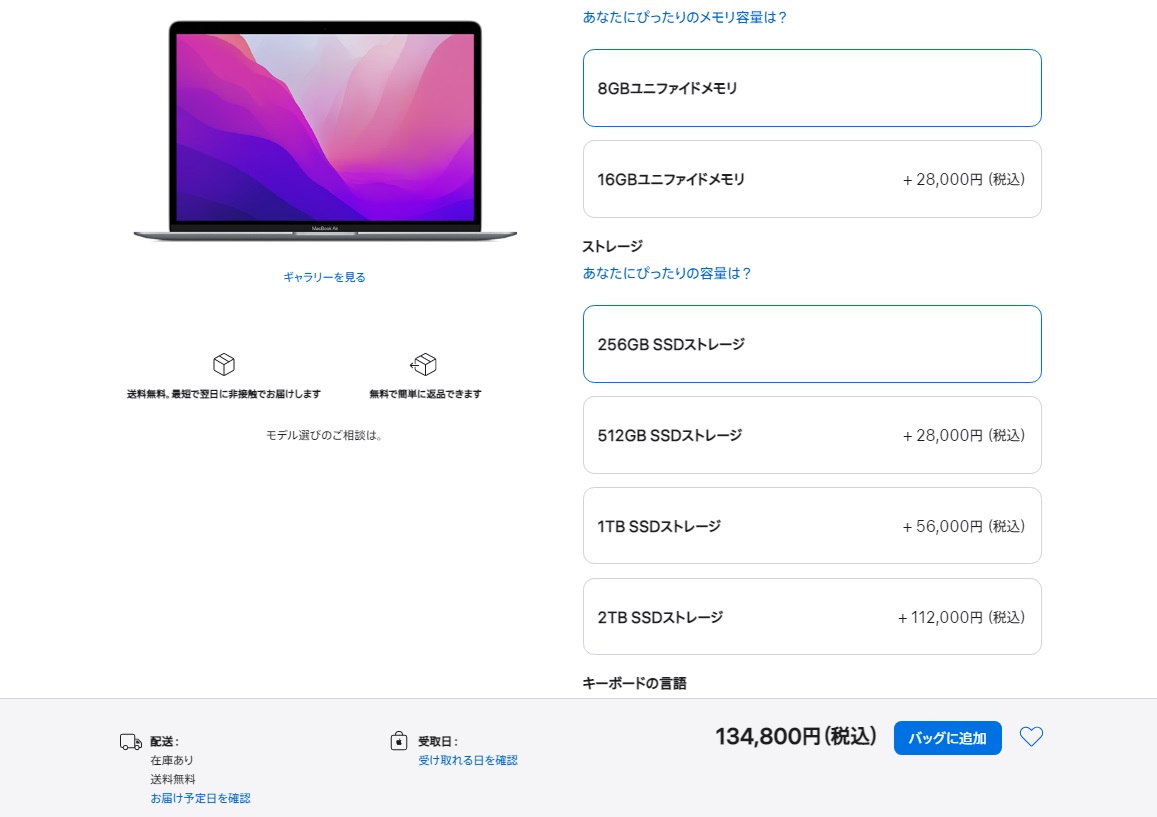1157x817 pixels.
Task: Click the heart favorite icon
Action: click(x=1031, y=737)
